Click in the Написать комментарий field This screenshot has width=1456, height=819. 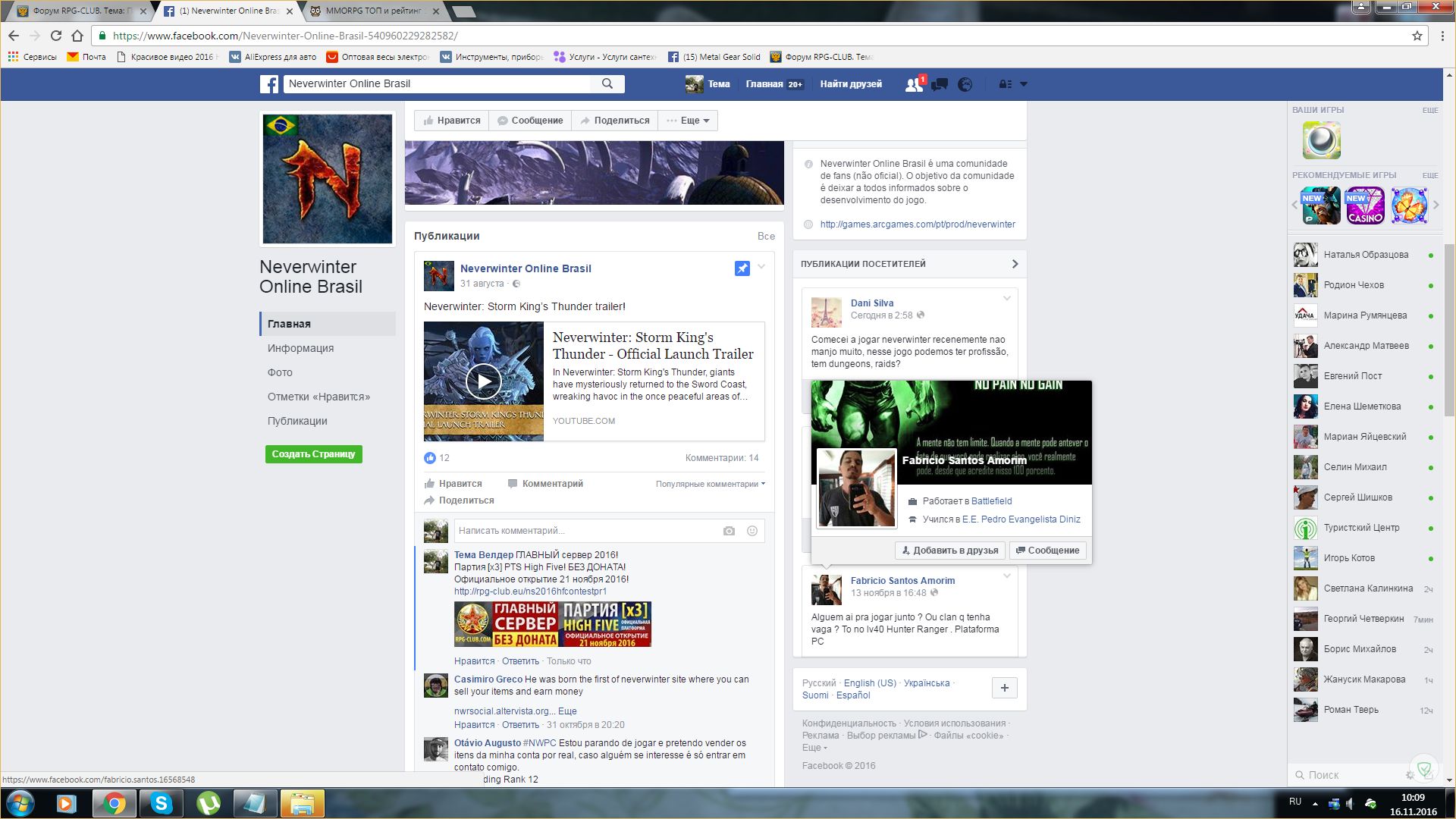tap(588, 531)
